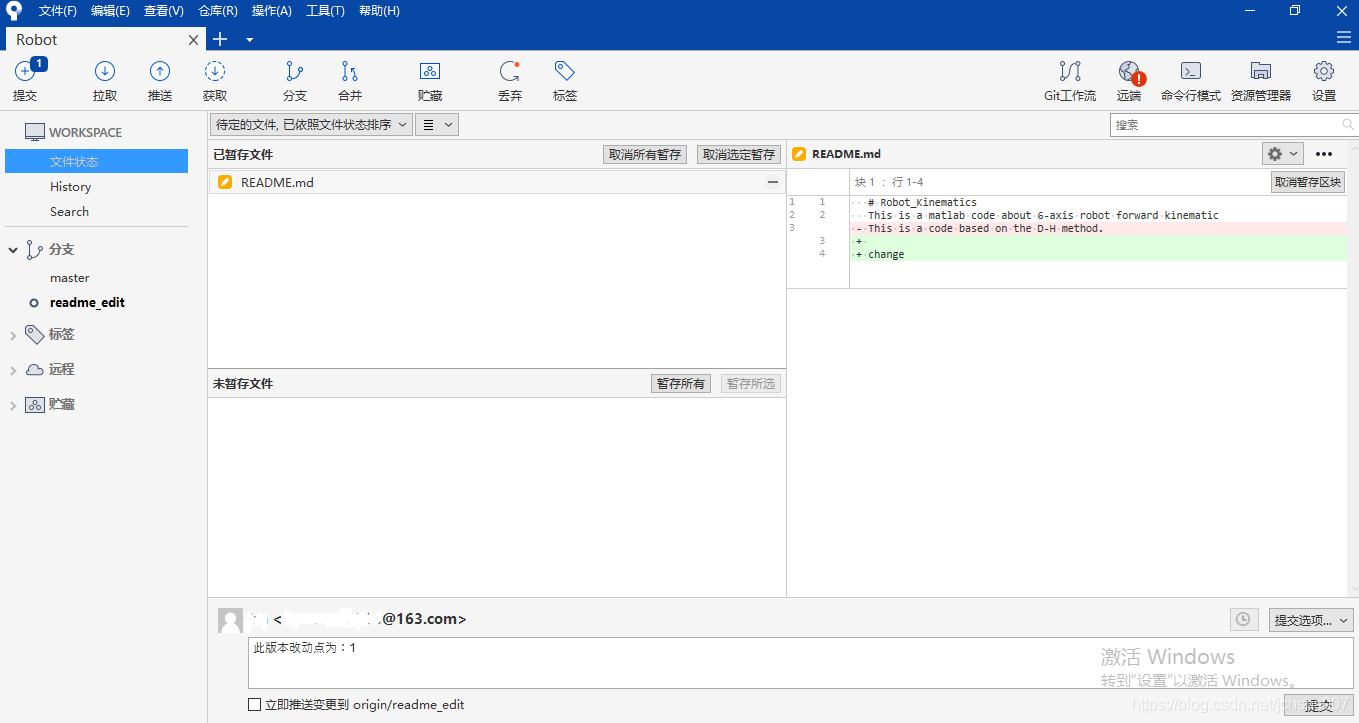
Task: Open the 查看(V) menu
Action: coord(164,11)
